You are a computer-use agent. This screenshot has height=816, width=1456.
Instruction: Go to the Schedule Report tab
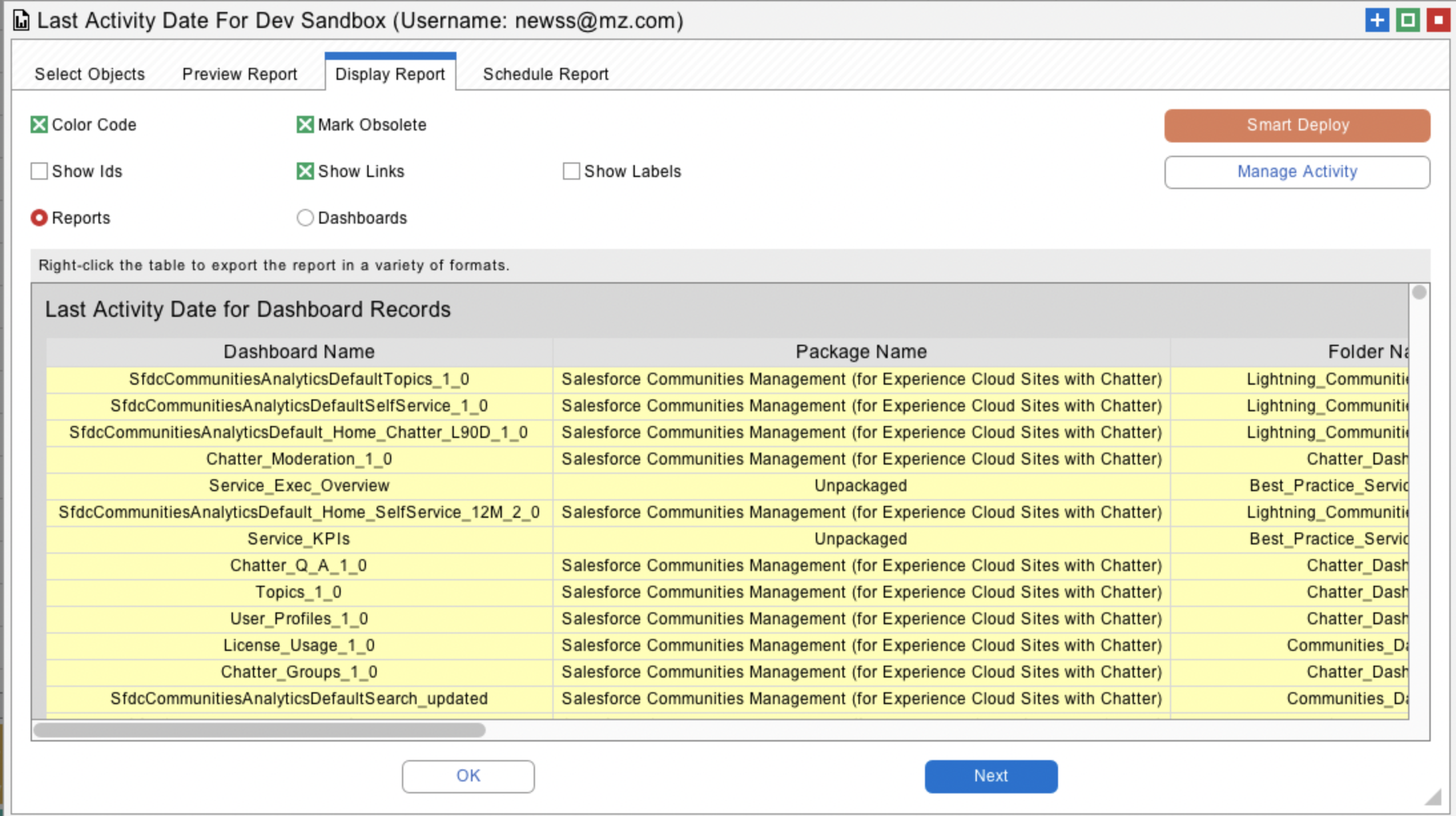(546, 74)
